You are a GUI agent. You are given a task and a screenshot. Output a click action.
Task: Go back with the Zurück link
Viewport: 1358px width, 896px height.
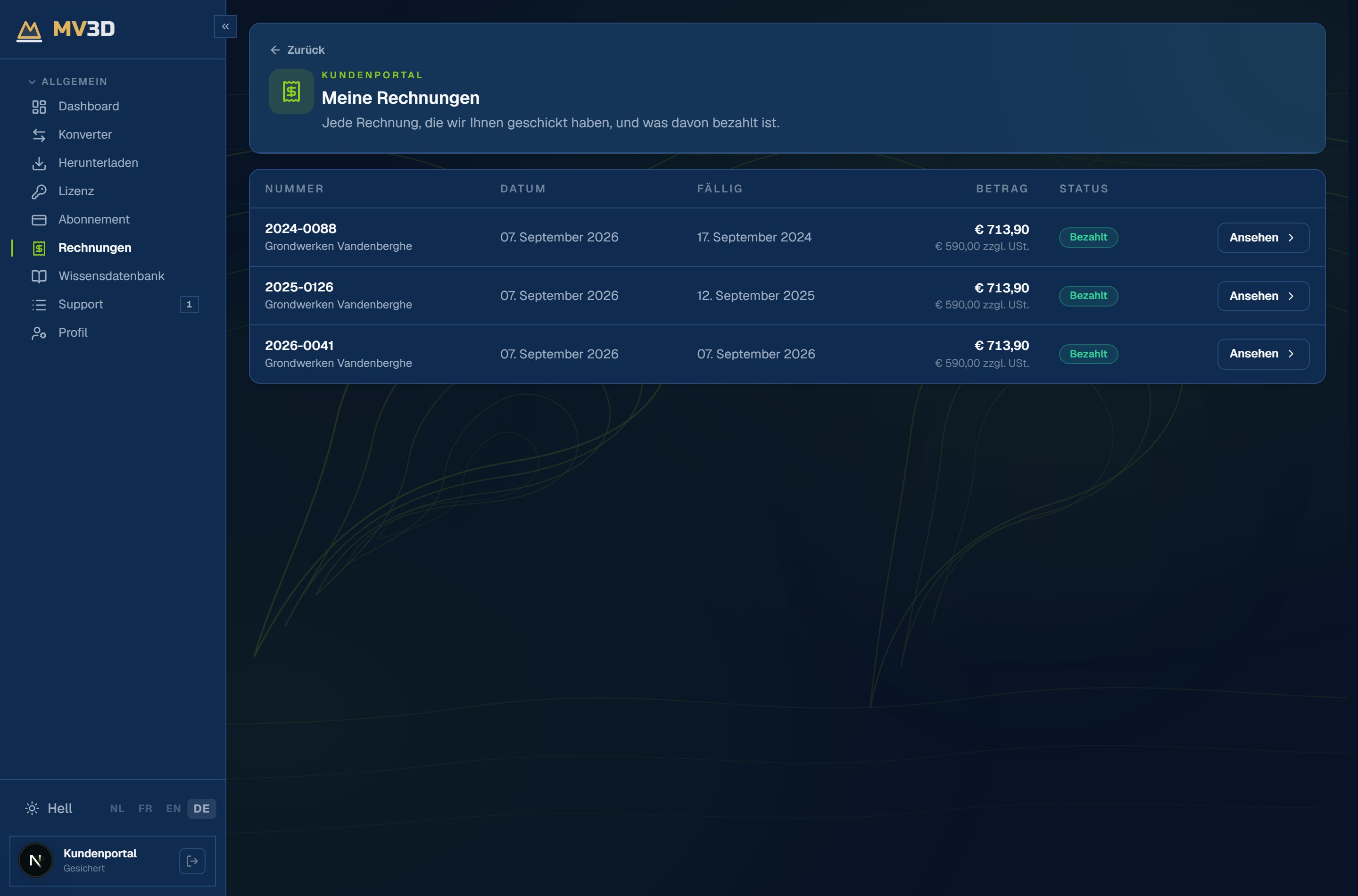coord(297,50)
